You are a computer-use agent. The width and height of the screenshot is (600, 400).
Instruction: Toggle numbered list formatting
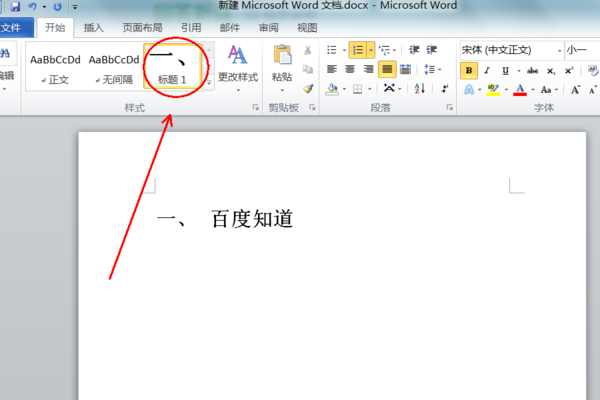click(358, 50)
